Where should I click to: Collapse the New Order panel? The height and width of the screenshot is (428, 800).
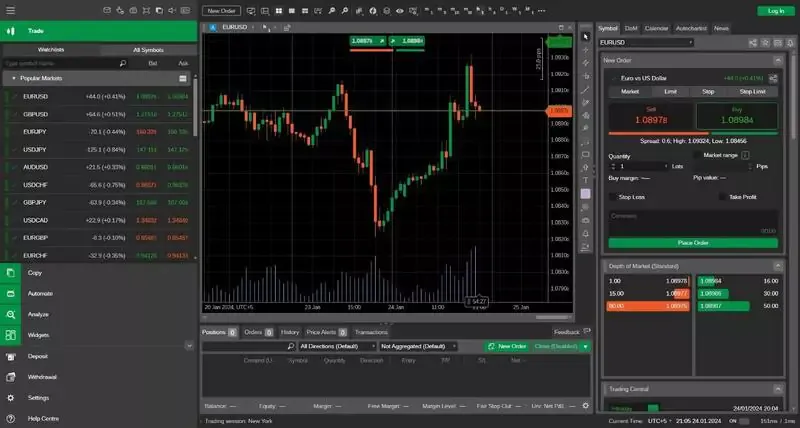(778, 61)
